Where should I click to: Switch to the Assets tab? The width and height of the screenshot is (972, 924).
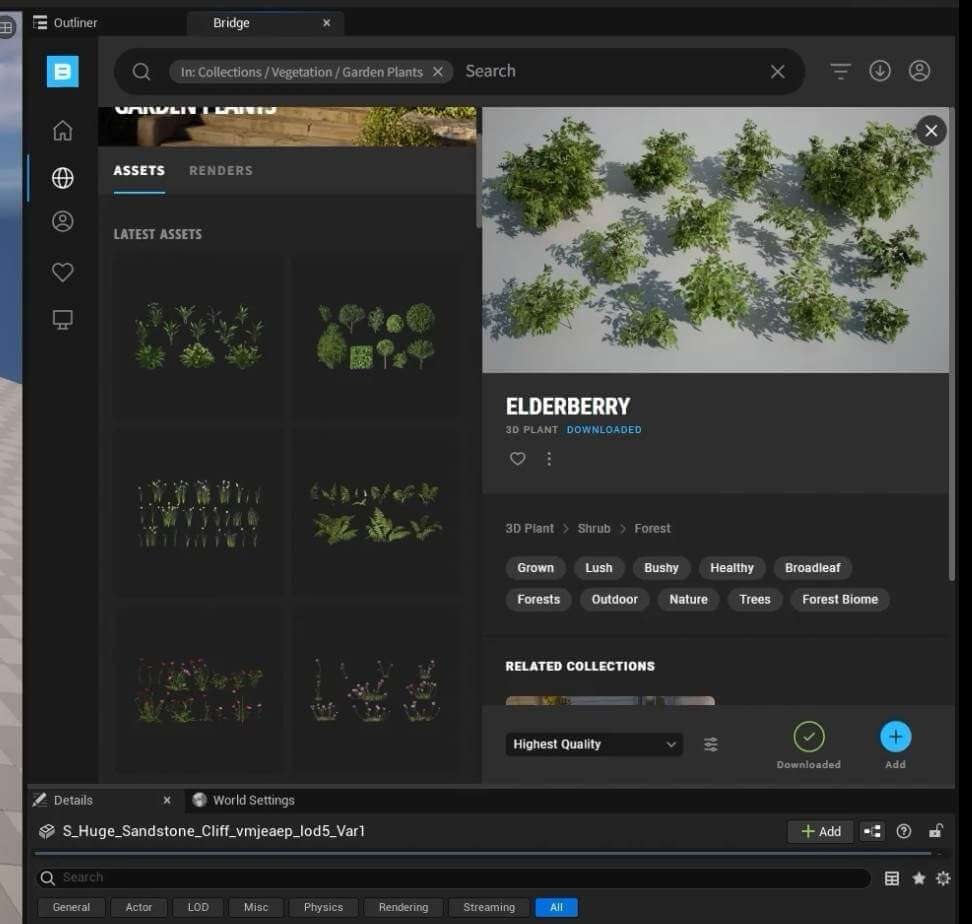(139, 170)
